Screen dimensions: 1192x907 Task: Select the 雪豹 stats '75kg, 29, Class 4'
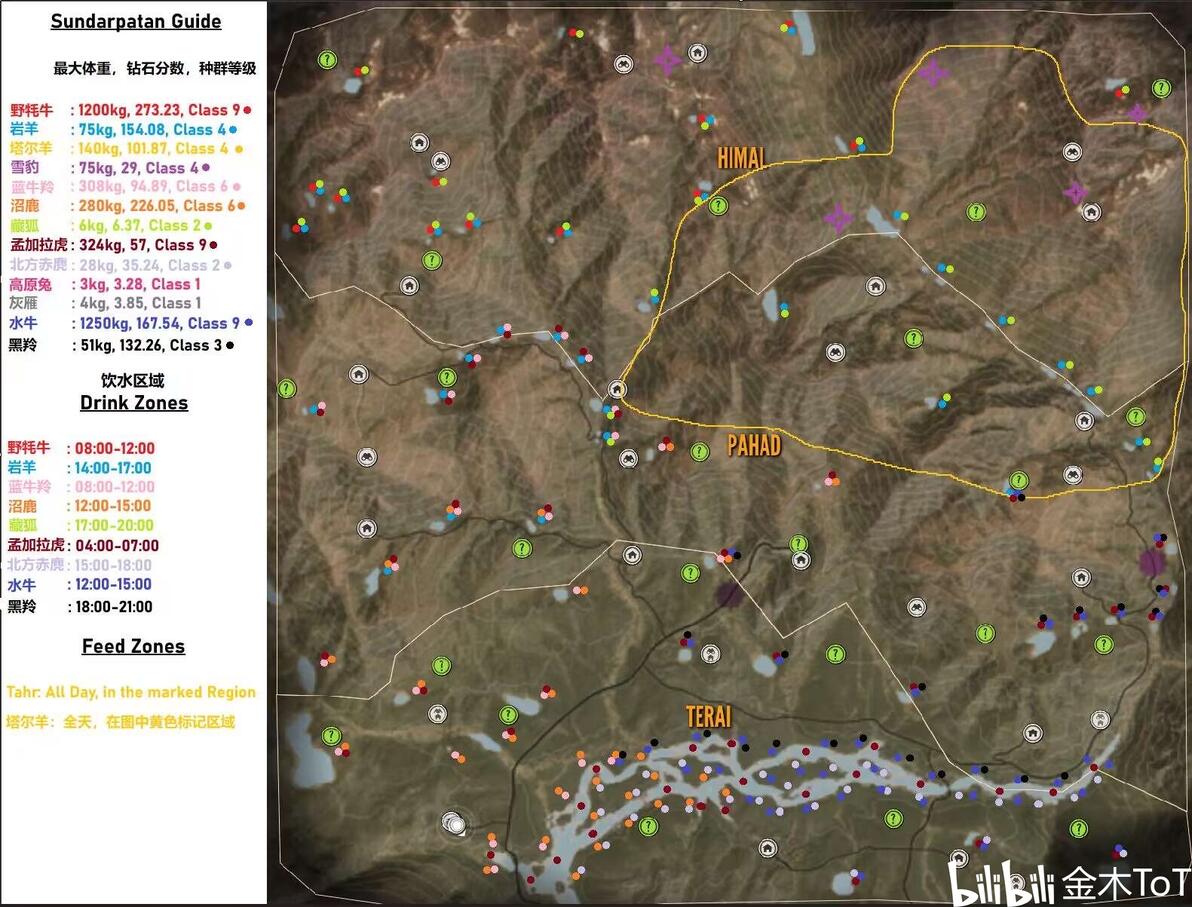click(139, 168)
